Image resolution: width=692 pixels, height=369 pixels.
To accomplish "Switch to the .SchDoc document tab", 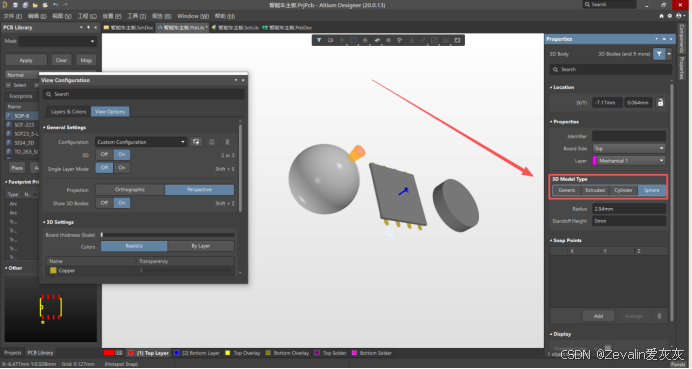I will [129, 27].
